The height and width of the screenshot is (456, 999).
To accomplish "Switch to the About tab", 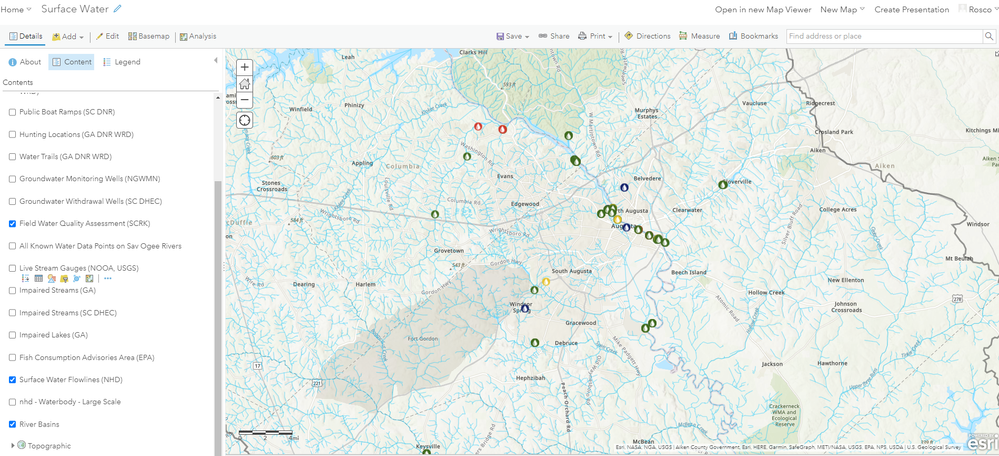I will coord(25,62).
